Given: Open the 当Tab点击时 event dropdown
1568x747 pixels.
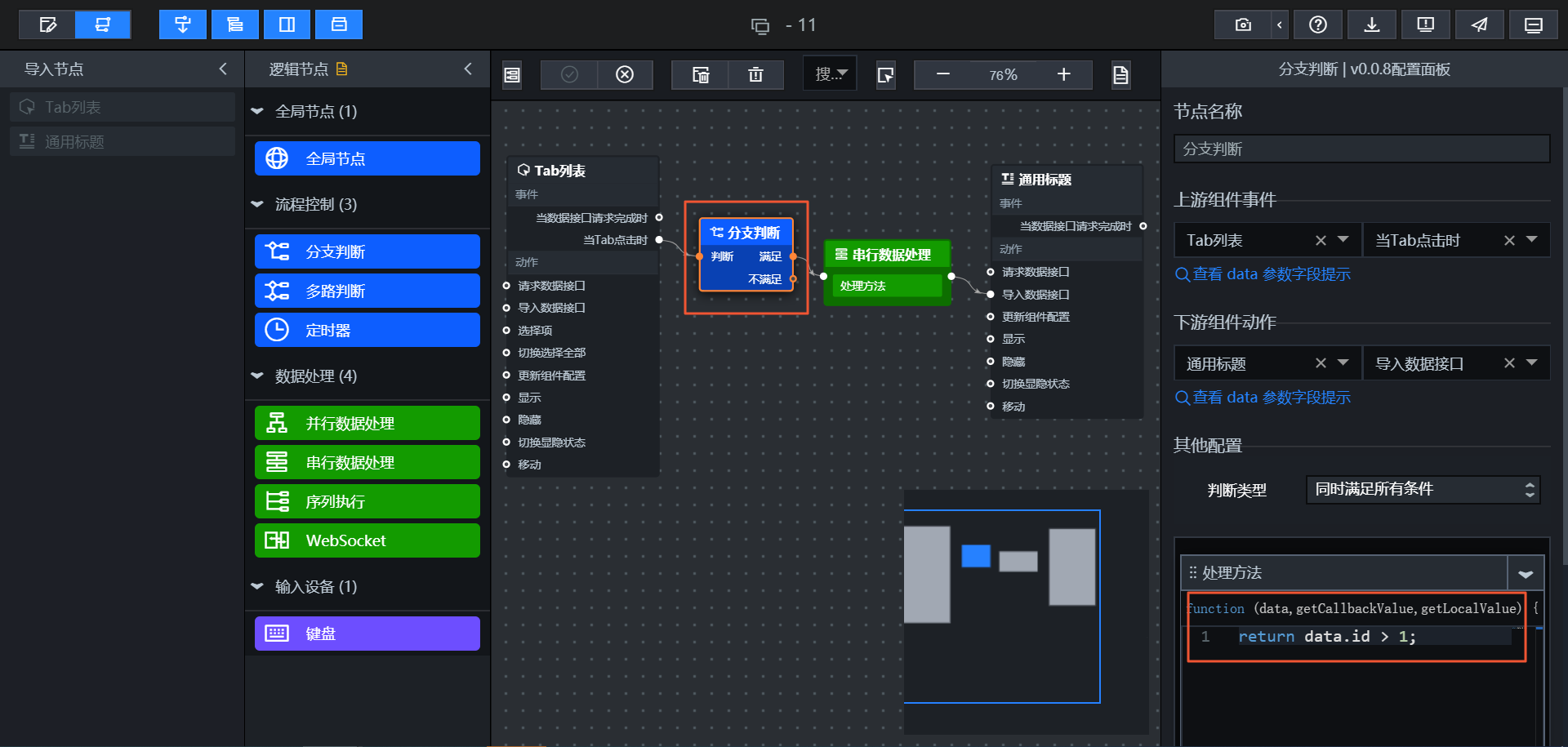Looking at the screenshot, I should [x=1532, y=240].
